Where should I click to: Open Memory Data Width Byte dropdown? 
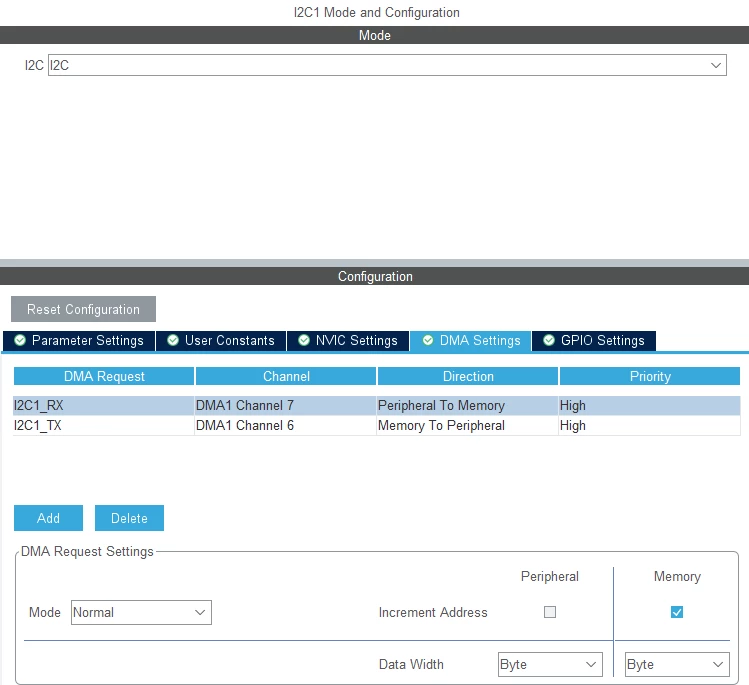[x=677, y=664]
